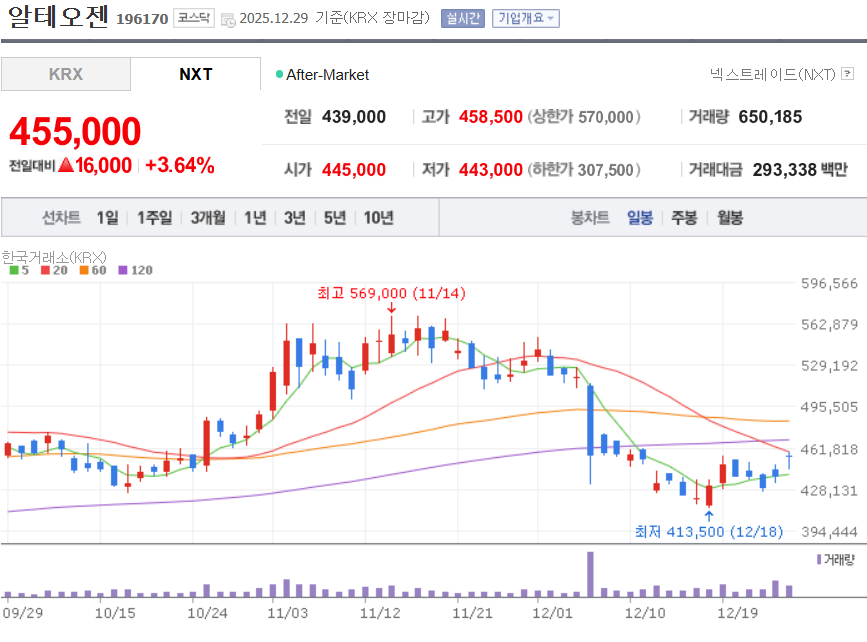Screen dimensions: 867x642
Task: Click the green After-Market status dot
Action: click(279, 74)
